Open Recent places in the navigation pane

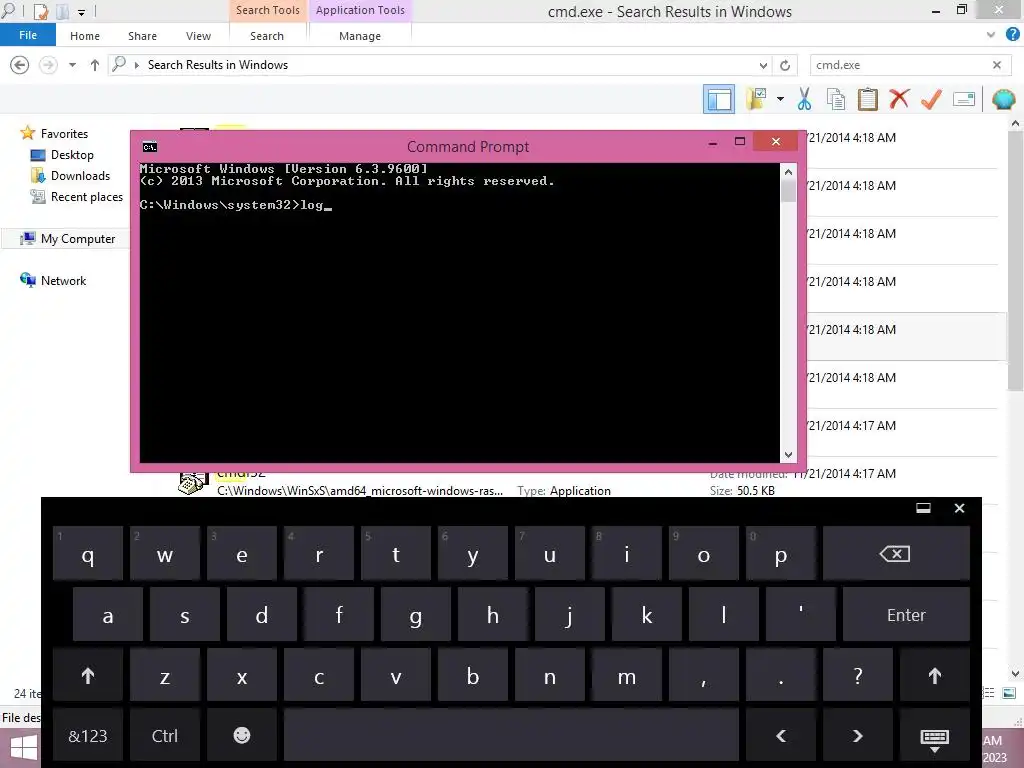click(x=87, y=197)
